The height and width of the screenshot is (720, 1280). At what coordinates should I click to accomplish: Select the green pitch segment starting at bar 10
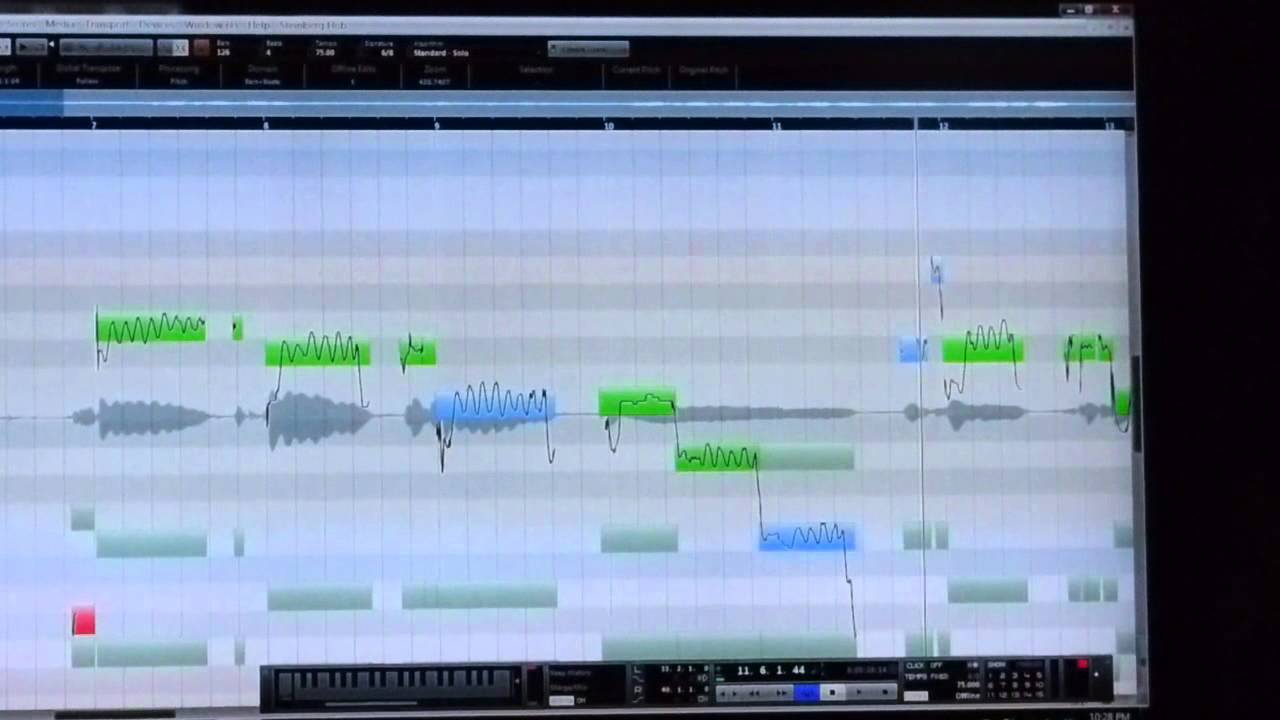click(x=637, y=404)
